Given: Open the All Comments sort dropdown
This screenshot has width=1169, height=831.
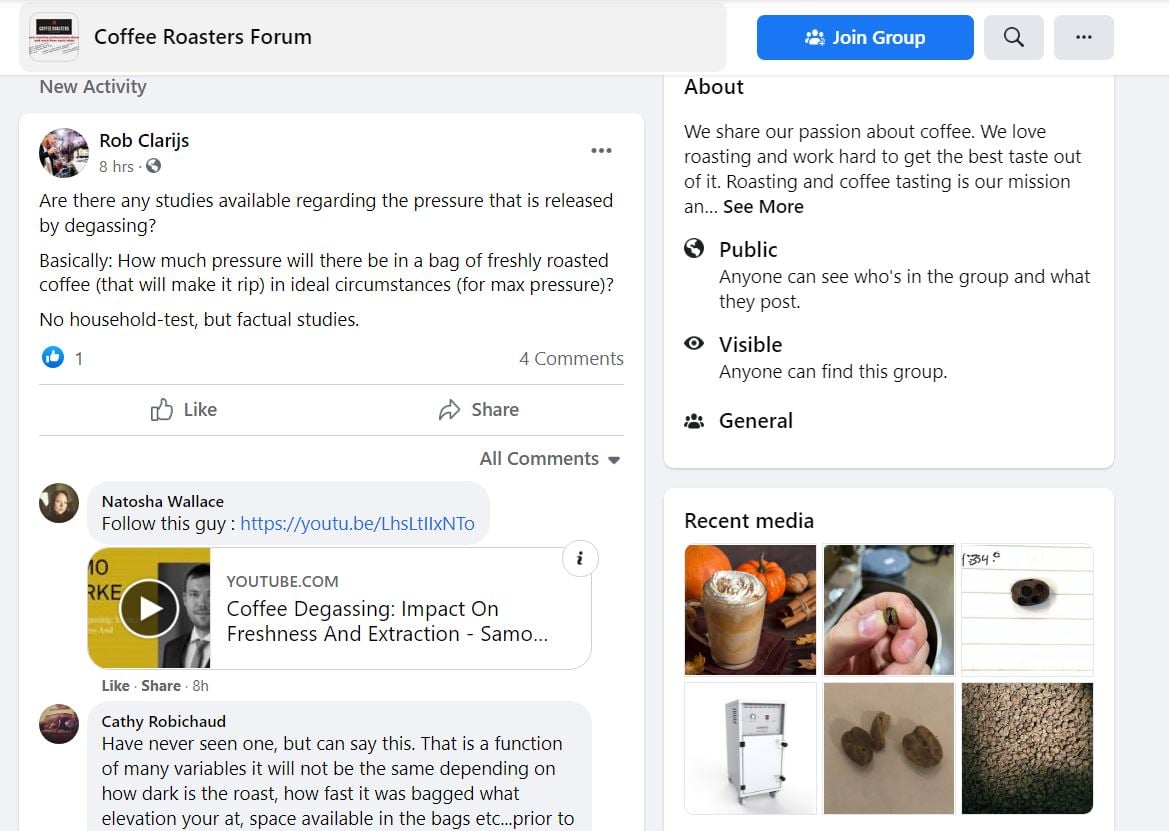Looking at the screenshot, I should [548, 458].
